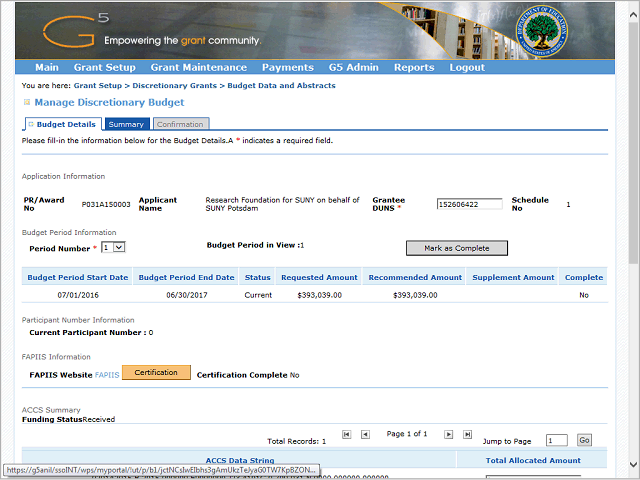
Task: Click the icon beside Manage Discretionary Budget heading
Action: 27,102
